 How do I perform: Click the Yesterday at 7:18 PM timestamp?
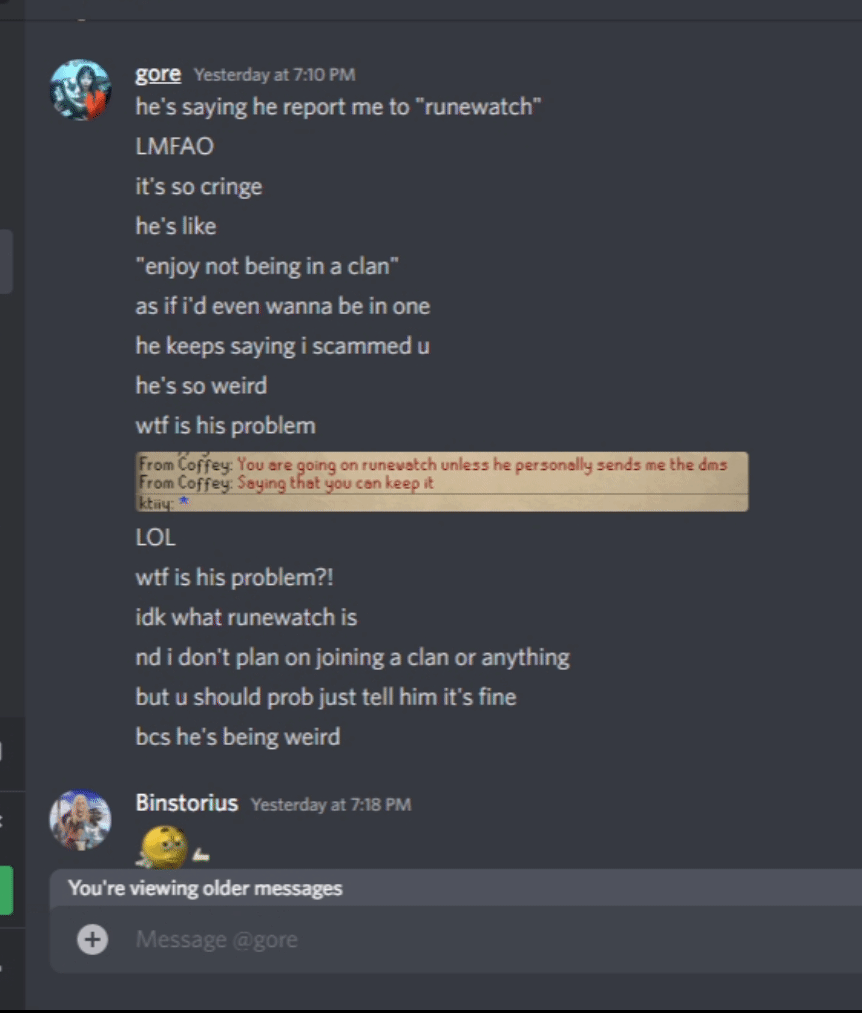(331, 805)
